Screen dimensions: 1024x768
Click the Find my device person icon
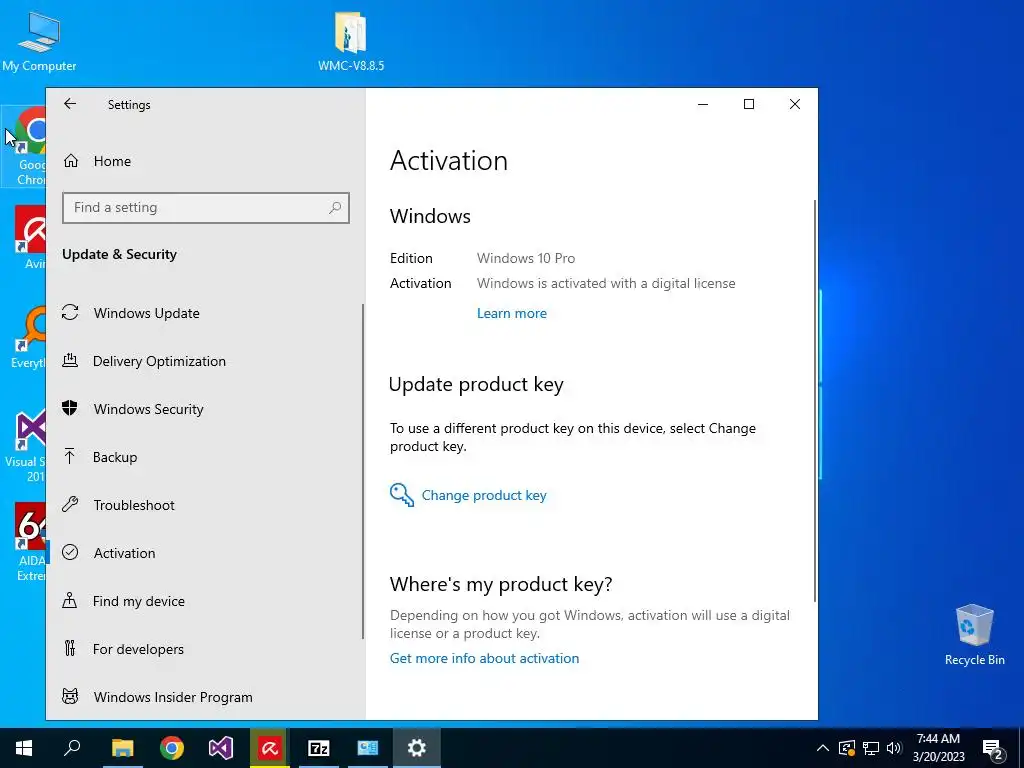(70, 600)
